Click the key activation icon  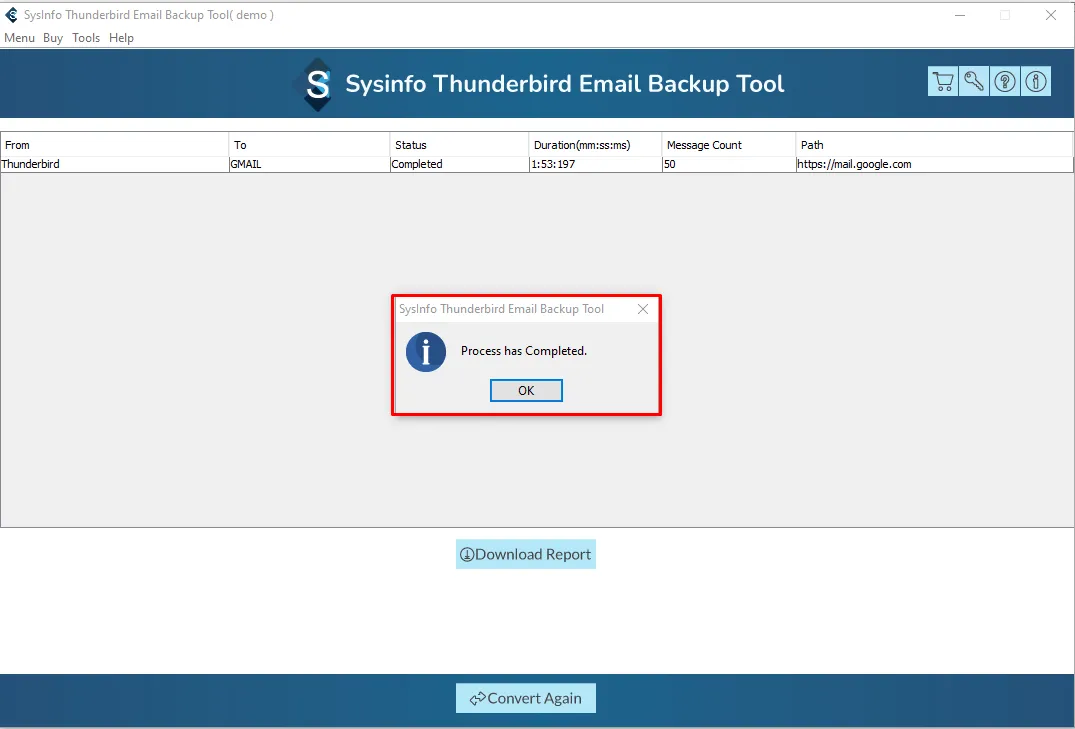click(x=974, y=82)
